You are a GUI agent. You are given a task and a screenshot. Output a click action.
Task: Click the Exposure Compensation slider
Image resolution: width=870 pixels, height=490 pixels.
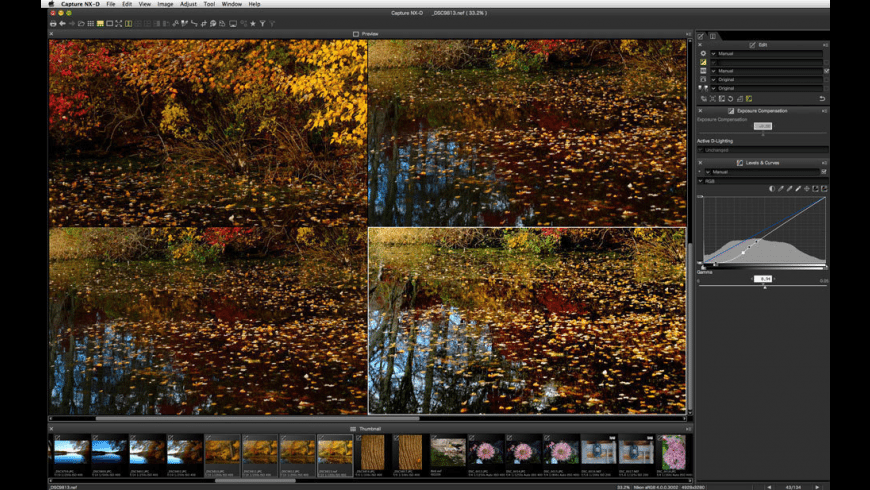tap(762, 133)
